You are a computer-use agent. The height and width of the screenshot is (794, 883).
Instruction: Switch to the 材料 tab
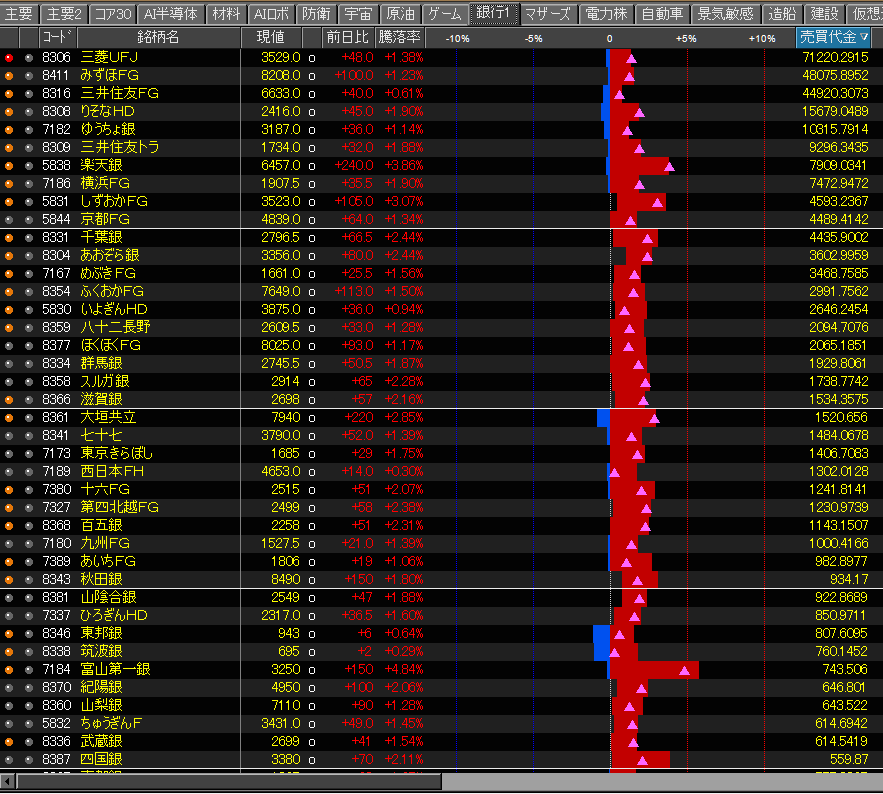(x=226, y=13)
